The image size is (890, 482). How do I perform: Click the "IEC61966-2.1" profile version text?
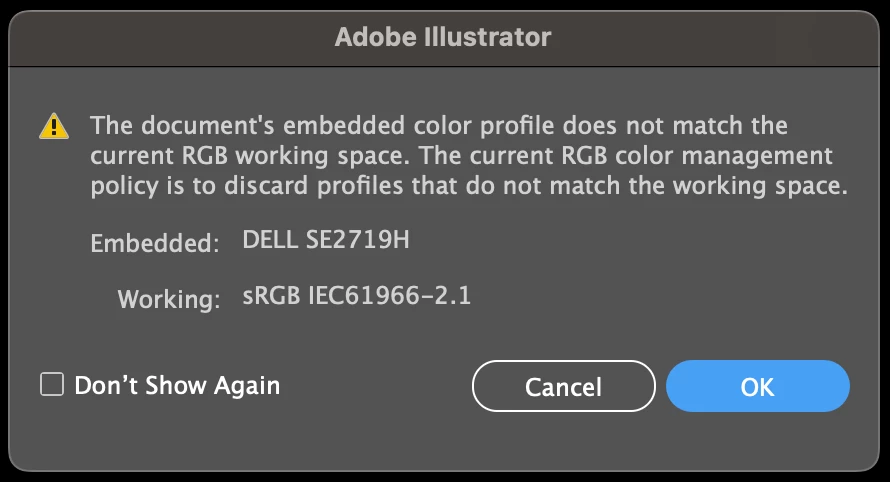coord(390,296)
